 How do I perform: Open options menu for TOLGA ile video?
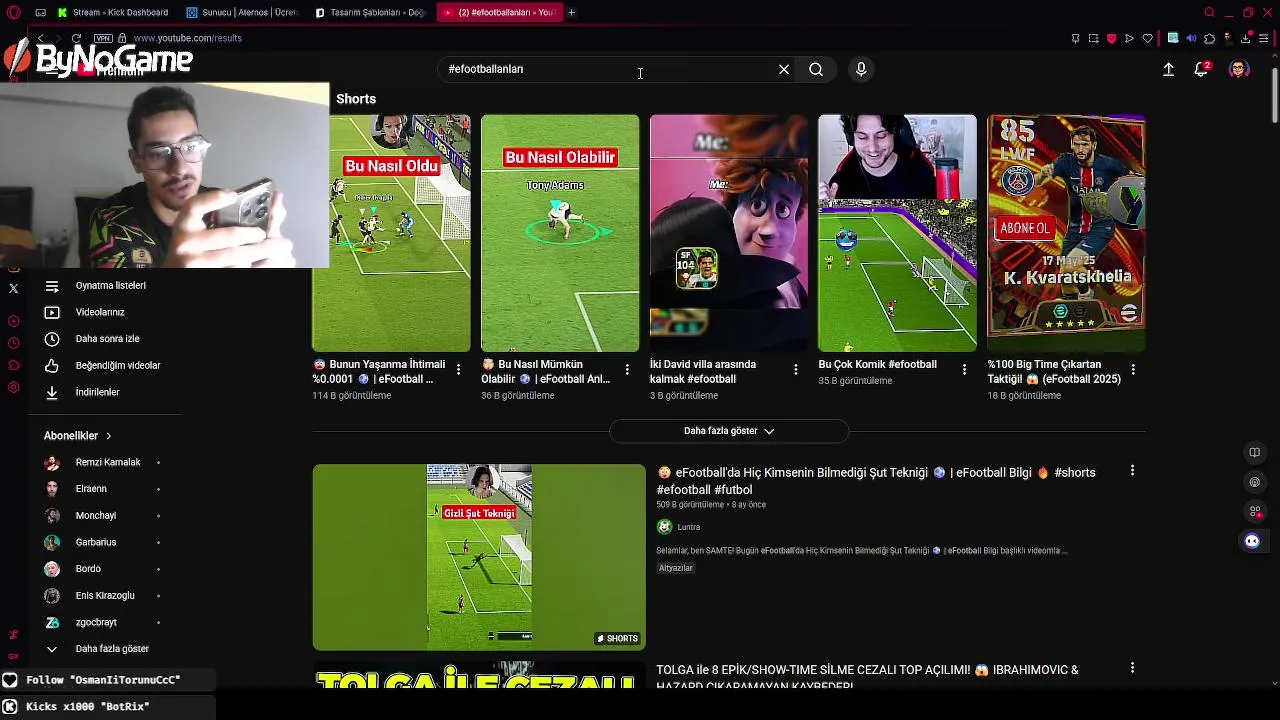[1132, 668]
